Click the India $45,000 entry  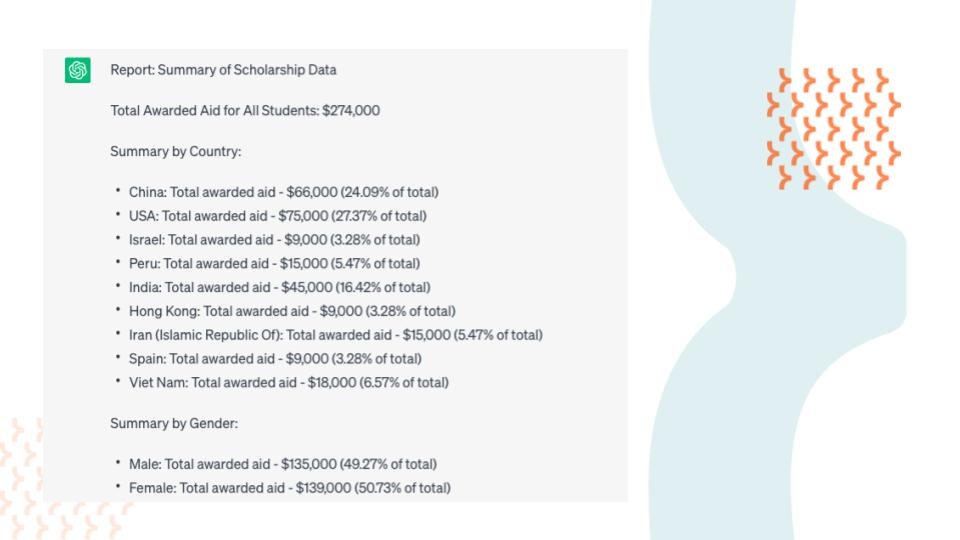(279, 287)
